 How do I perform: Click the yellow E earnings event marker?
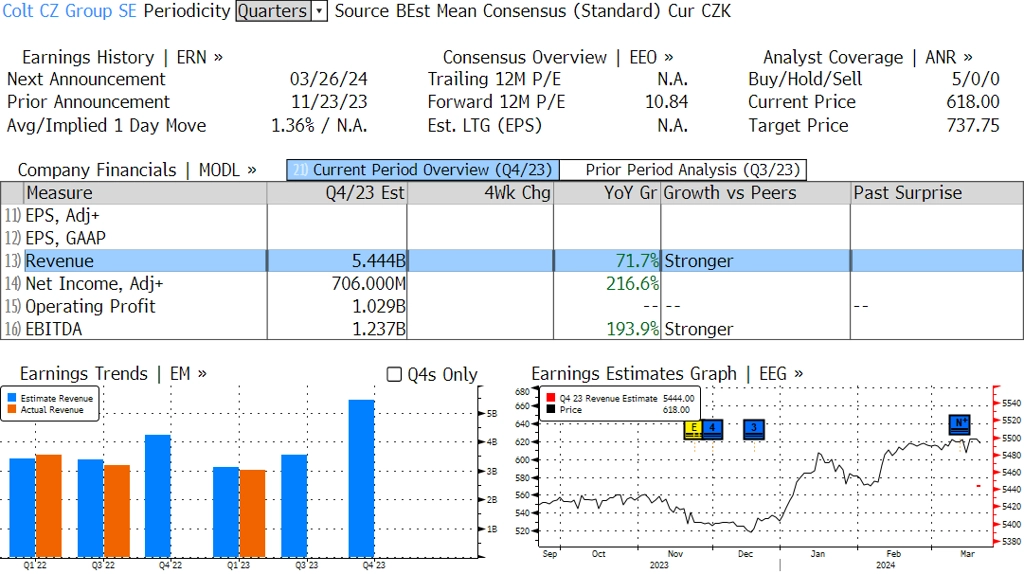694,429
